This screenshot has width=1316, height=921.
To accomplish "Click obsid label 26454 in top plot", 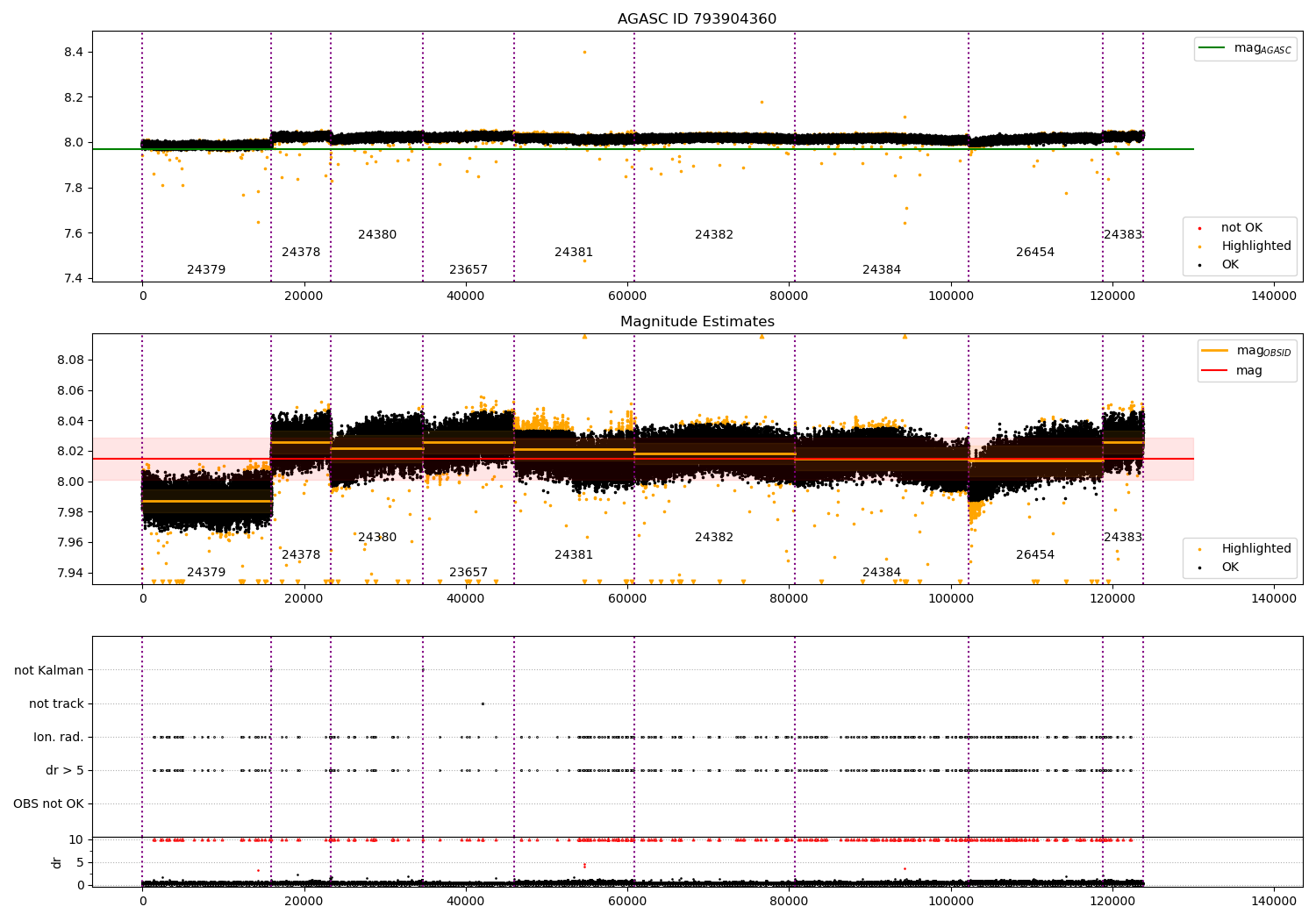I will [1035, 252].
